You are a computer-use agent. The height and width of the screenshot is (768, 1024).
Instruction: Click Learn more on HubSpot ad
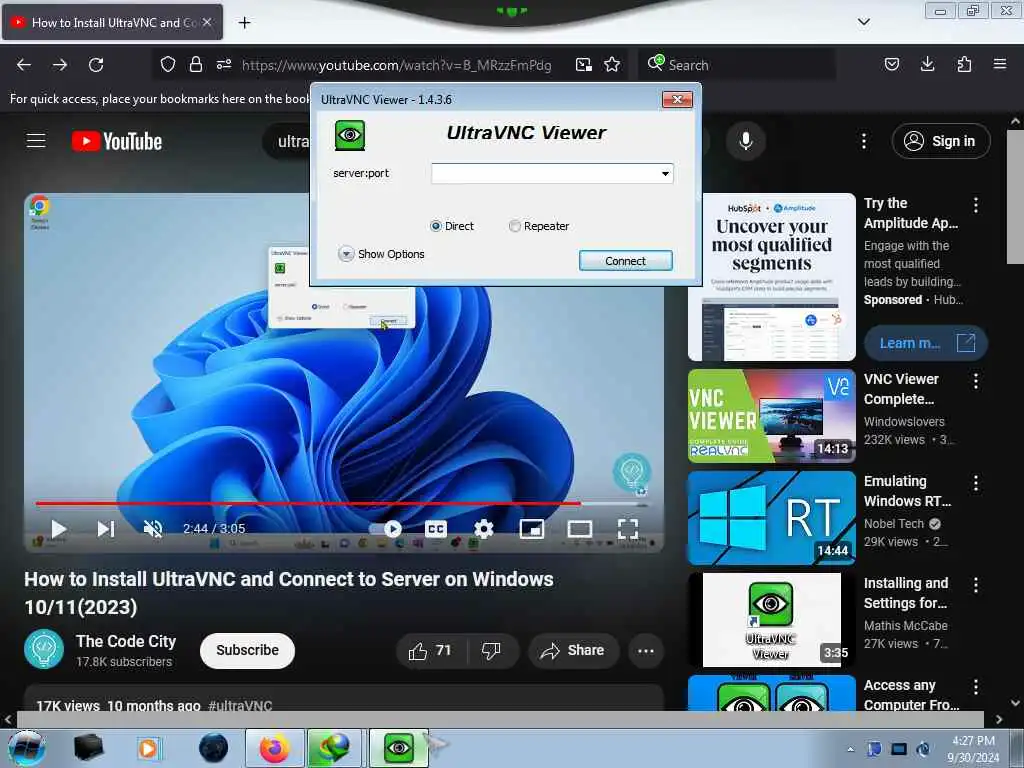(925, 343)
